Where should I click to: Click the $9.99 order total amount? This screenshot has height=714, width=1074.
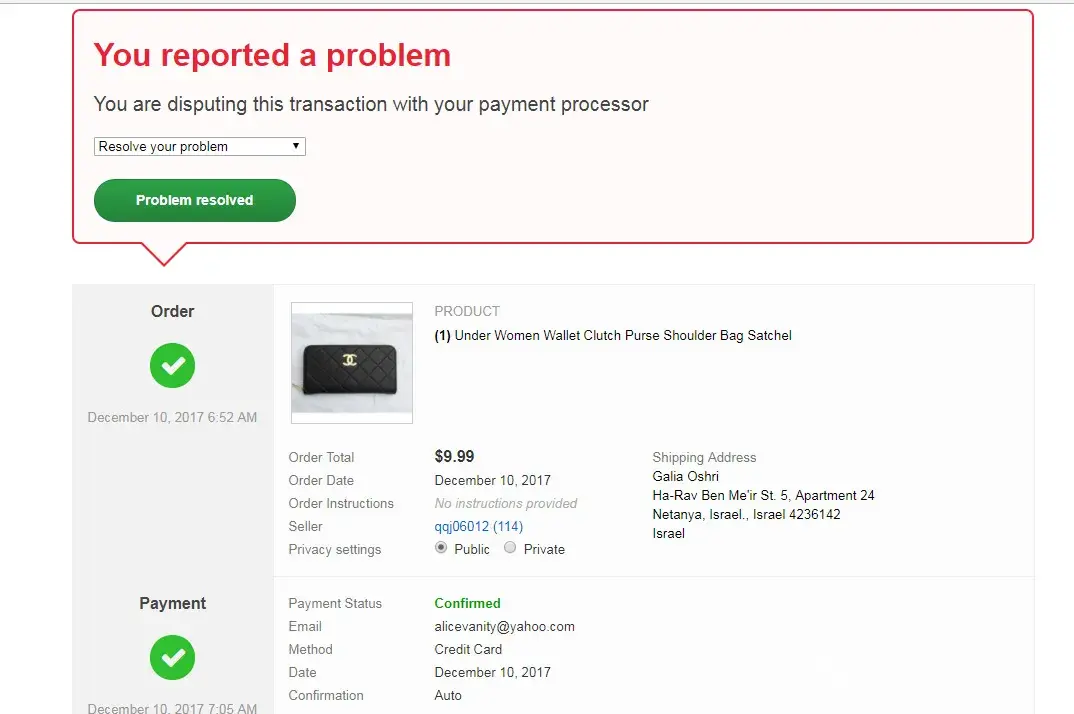click(454, 456)
